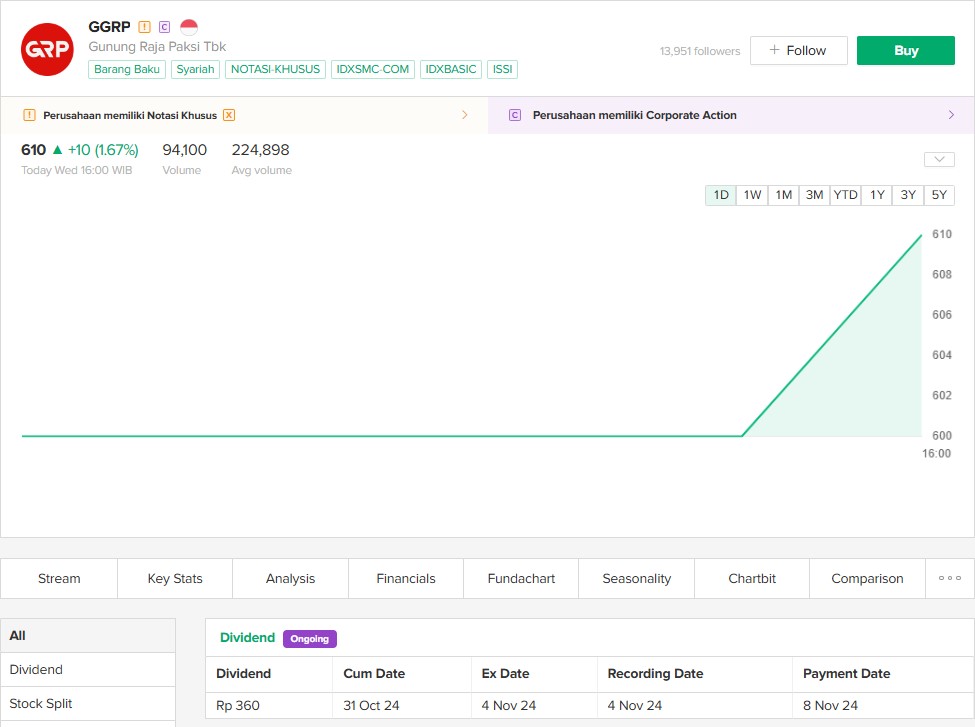Image resolution: width=975 pixels, height=727 pixels.
Task: Click the purple corporate action icon beside GGRP
Action: 165,27
